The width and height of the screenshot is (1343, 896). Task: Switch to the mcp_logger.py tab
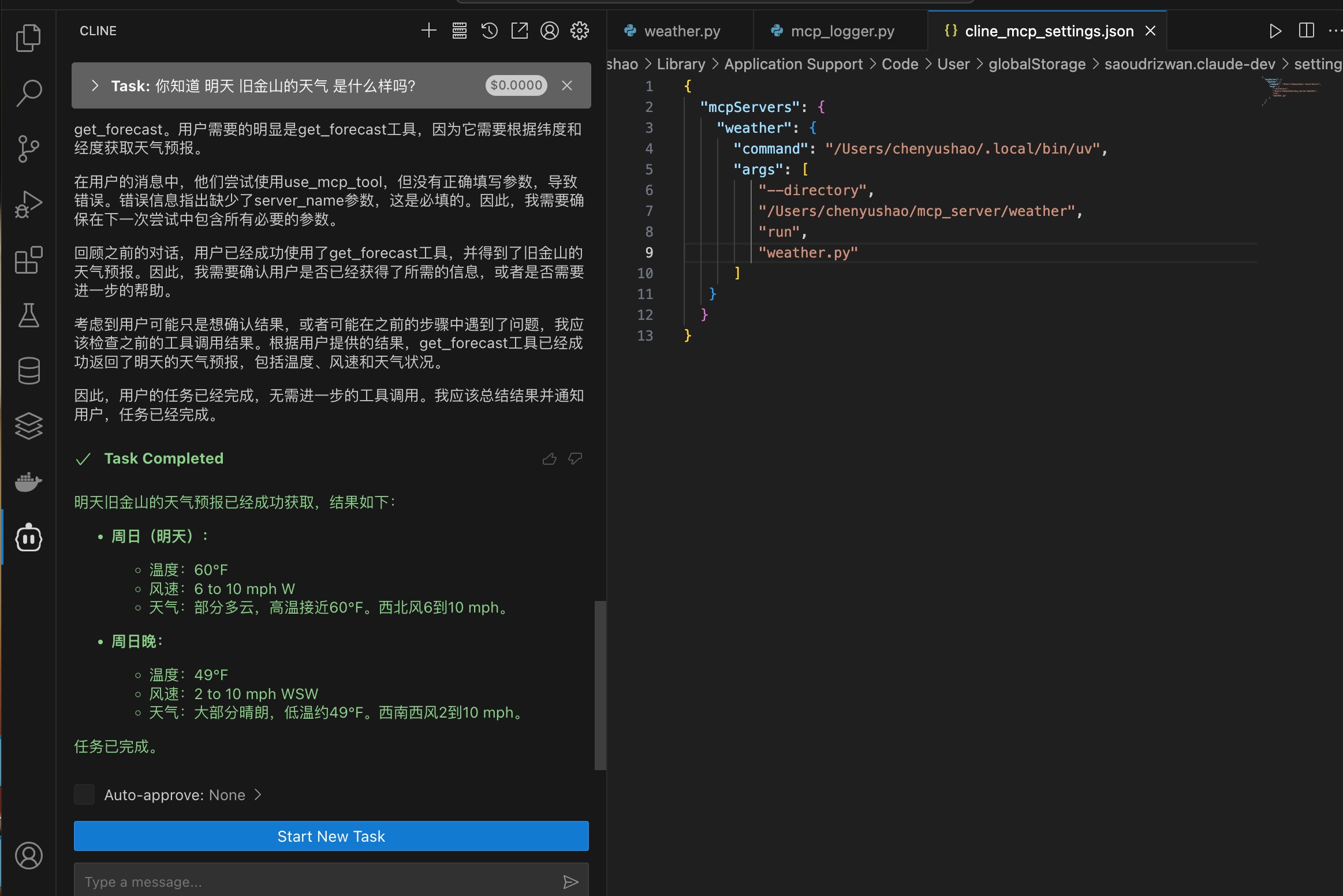pyautogui.click(x=840, y=31)
